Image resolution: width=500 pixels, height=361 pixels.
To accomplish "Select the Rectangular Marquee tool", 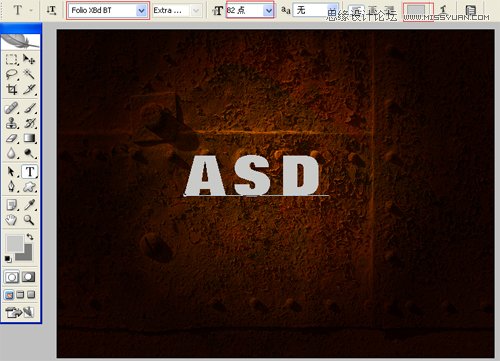I will pos(12,59).
